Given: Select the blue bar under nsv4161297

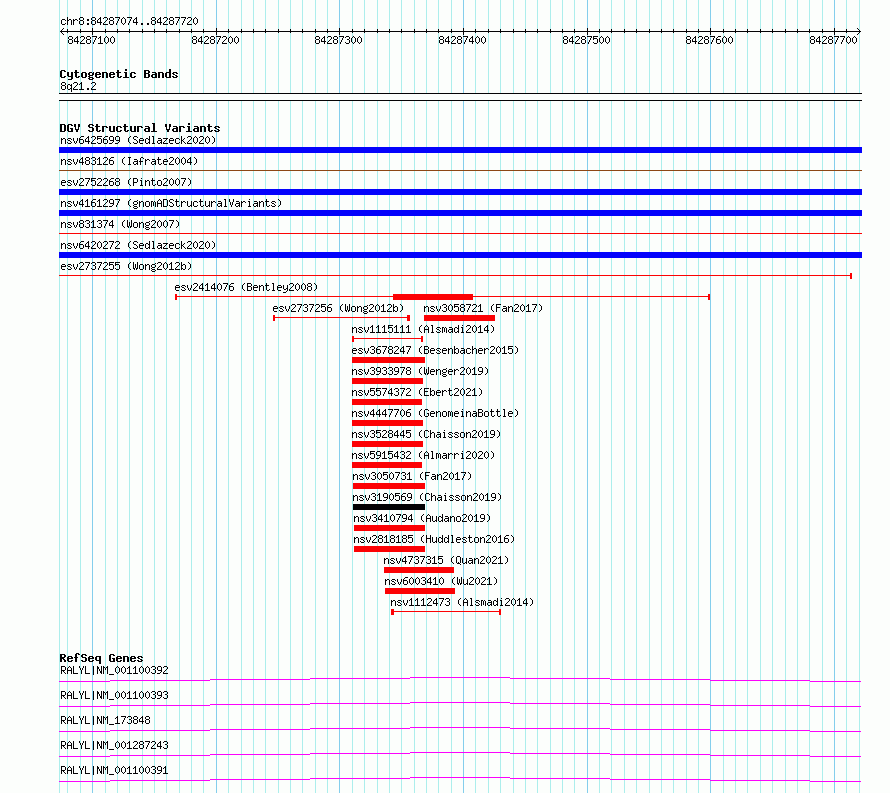Looking at the screenshot, I should 460,213.
